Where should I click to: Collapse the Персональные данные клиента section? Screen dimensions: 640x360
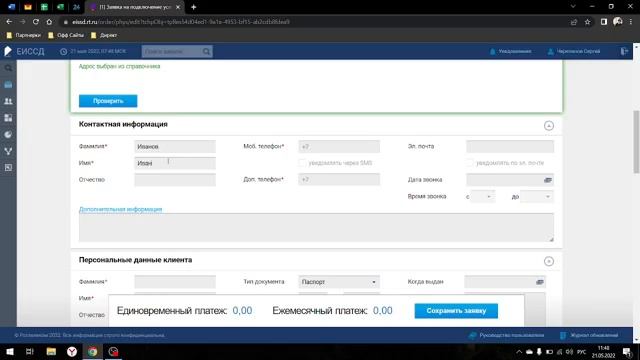click(549, 261)
